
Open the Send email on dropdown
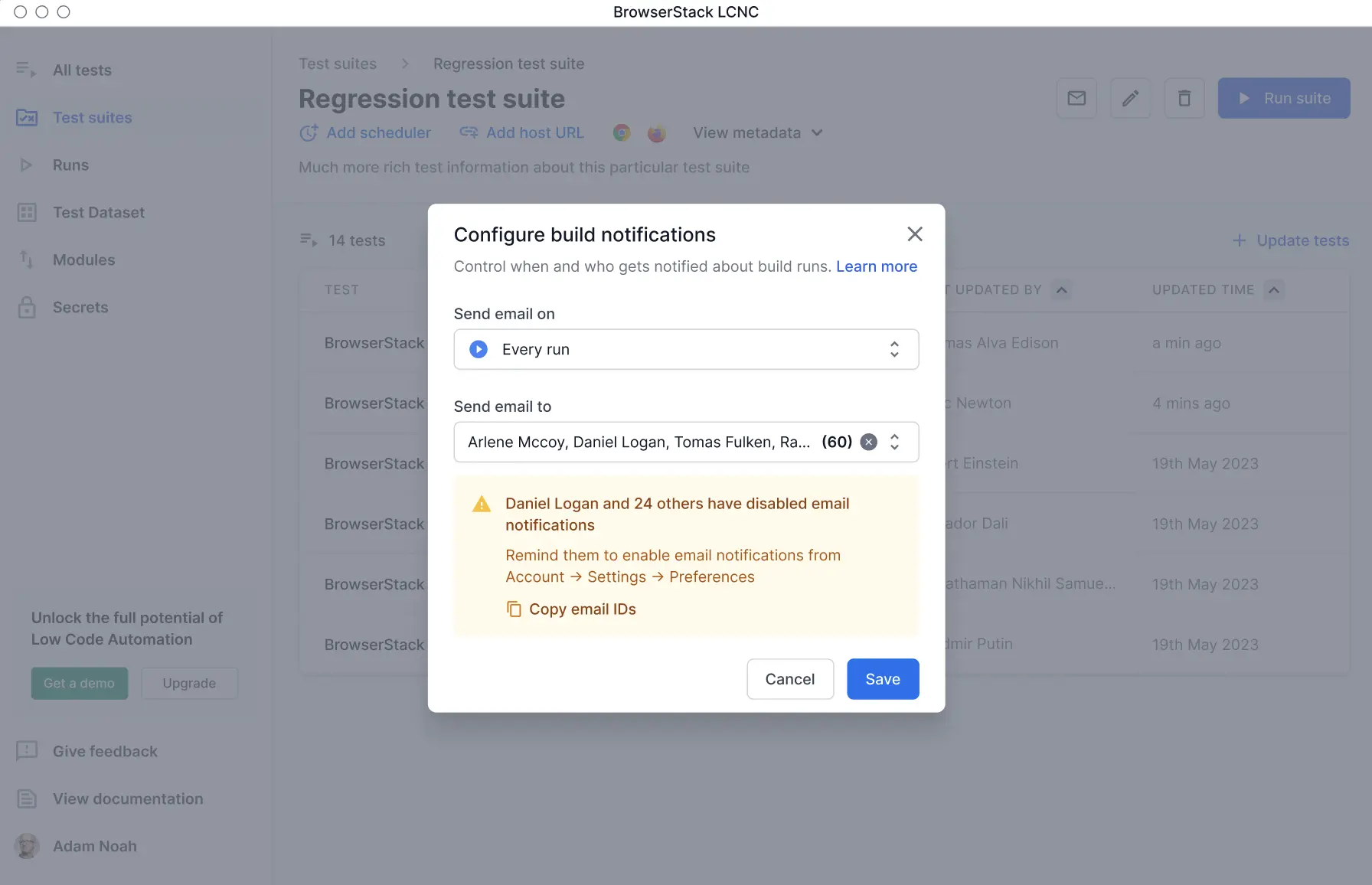click(686, 349)
